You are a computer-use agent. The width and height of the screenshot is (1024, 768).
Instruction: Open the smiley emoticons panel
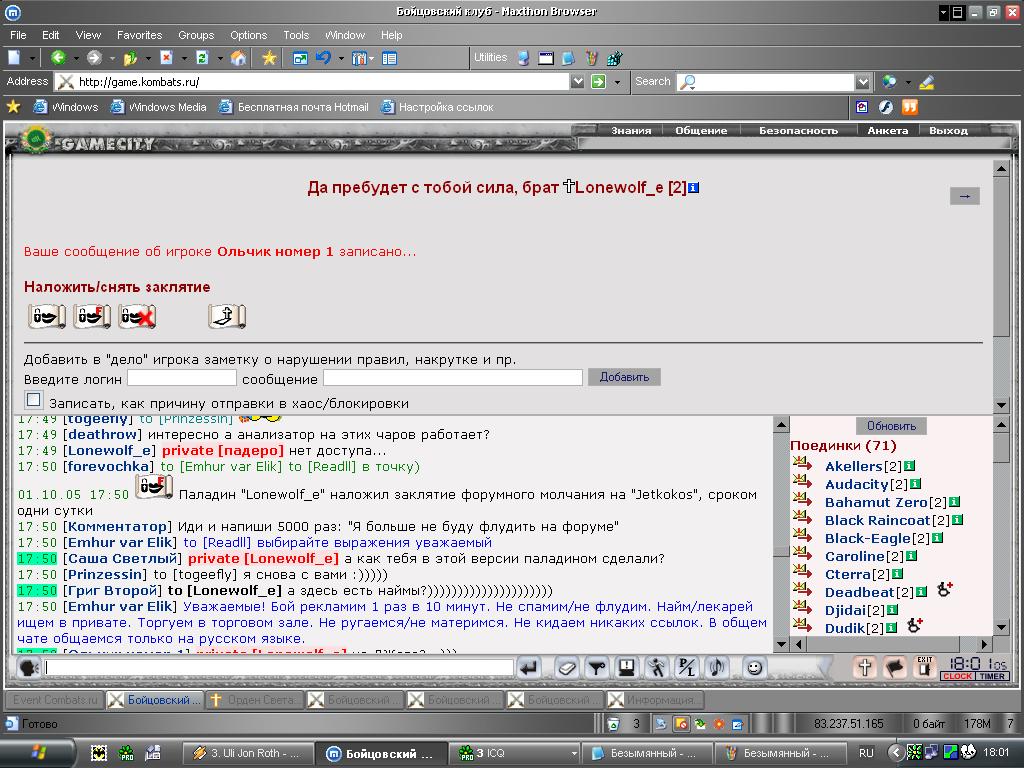click(x=754, y=667)
